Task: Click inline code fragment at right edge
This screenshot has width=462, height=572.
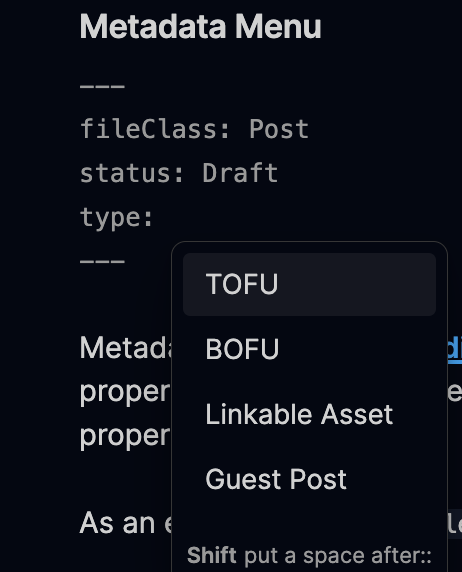Action: (x=455, y=524)
